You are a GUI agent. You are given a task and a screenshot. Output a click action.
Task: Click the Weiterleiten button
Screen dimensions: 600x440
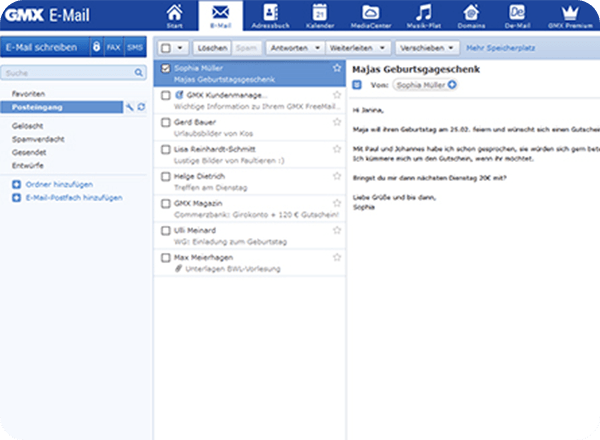pos(351,48)
